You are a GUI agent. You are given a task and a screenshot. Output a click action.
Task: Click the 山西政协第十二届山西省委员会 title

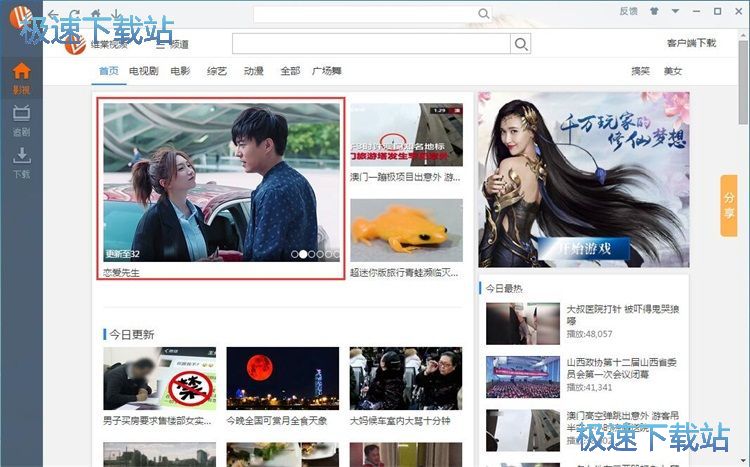[622, 368]
